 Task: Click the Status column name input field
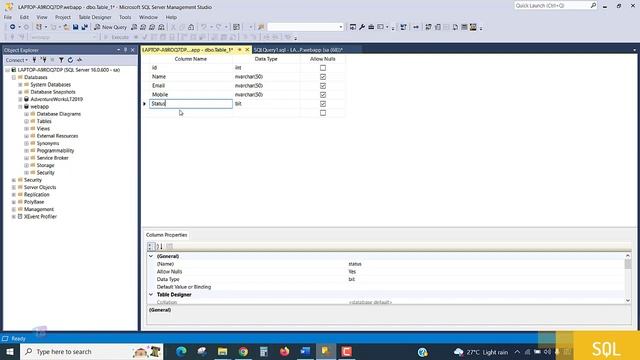[x=191, y=104]
